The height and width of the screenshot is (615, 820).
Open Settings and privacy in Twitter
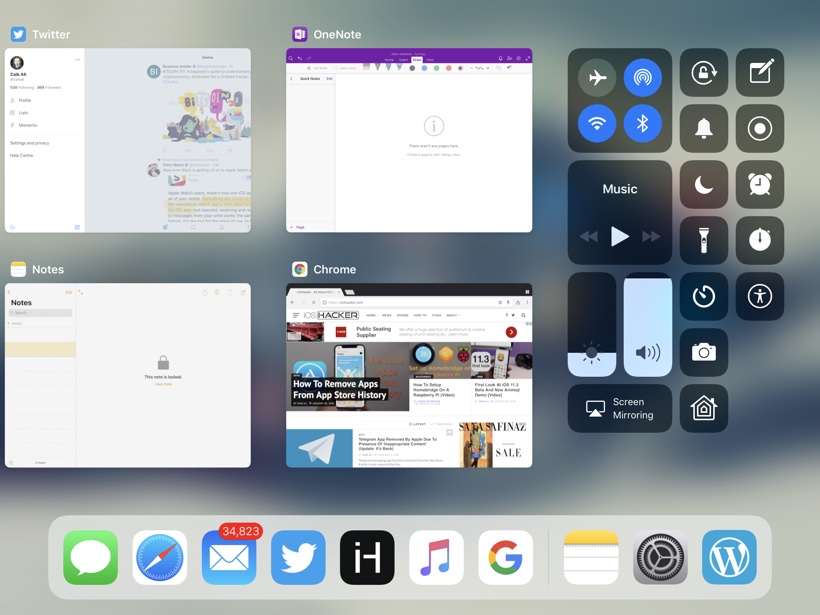(29, 143)
